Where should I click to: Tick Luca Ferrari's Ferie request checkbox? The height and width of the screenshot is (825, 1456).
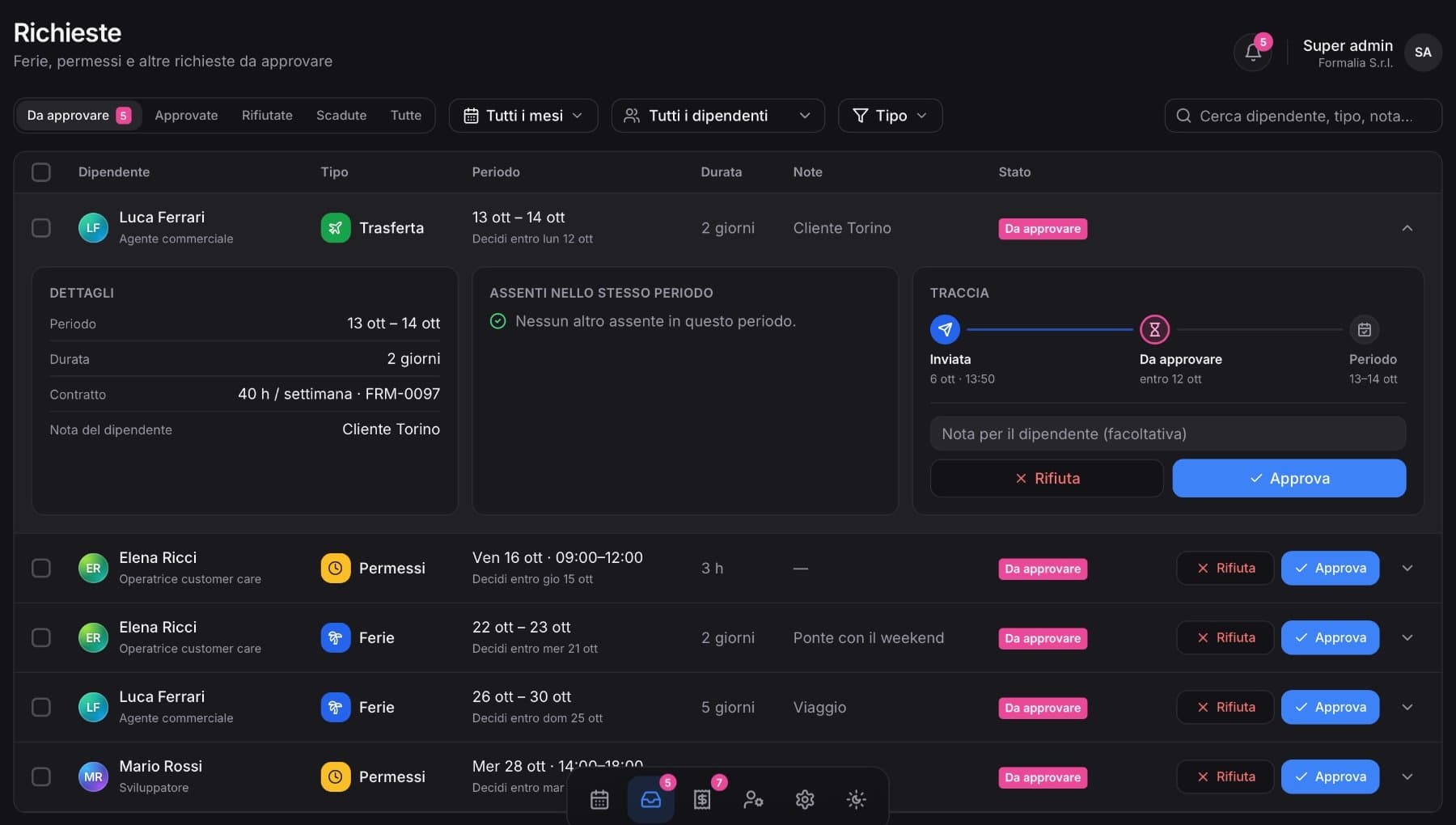tap(41, 707)
